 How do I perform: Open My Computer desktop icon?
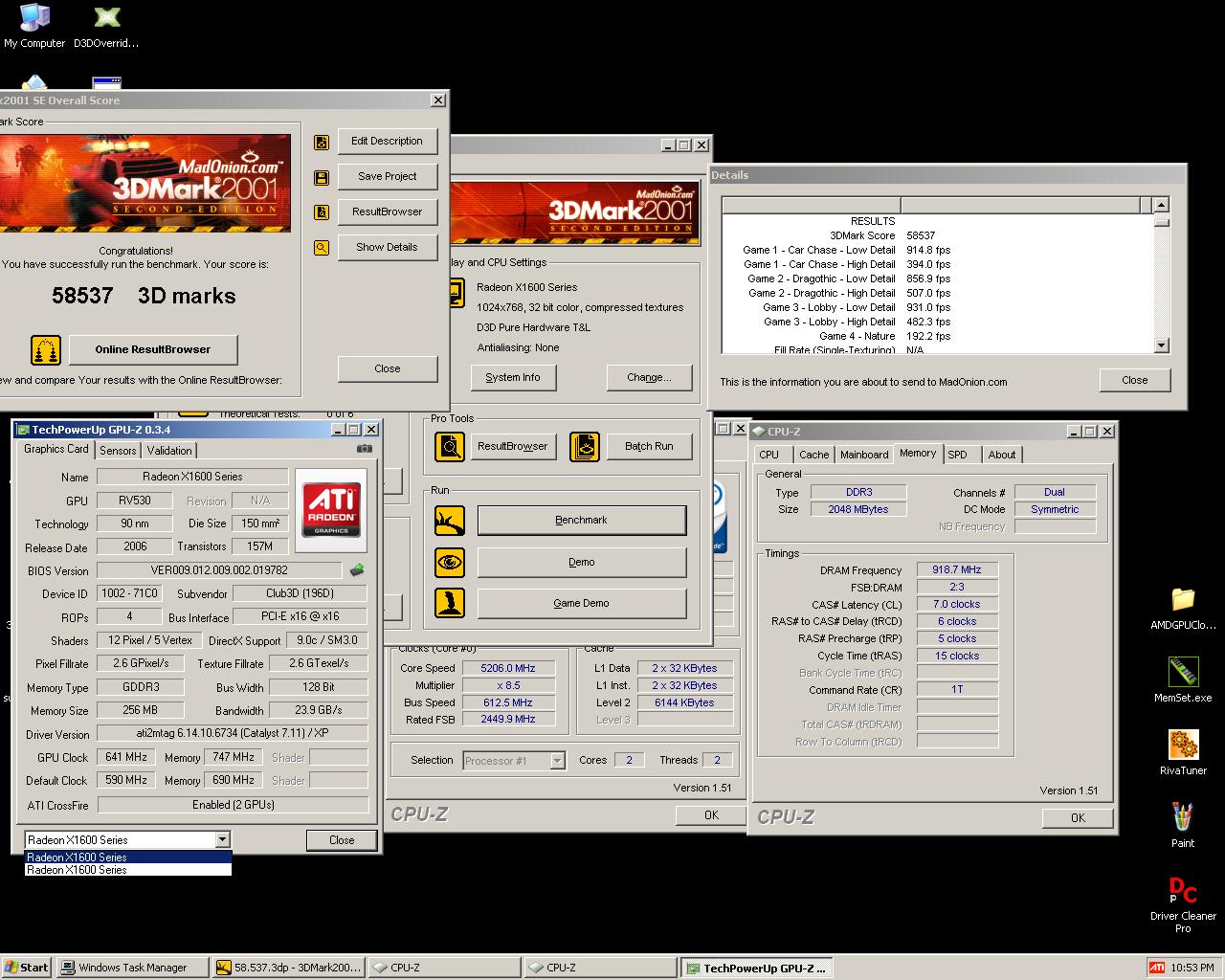(x=34, y=26)
